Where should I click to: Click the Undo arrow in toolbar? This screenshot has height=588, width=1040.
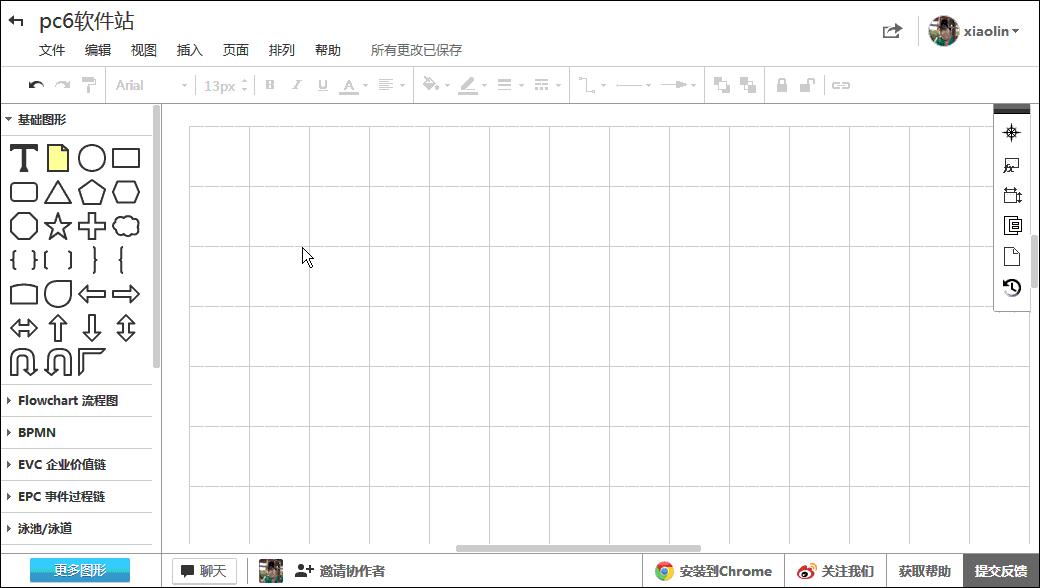(36, 85)
